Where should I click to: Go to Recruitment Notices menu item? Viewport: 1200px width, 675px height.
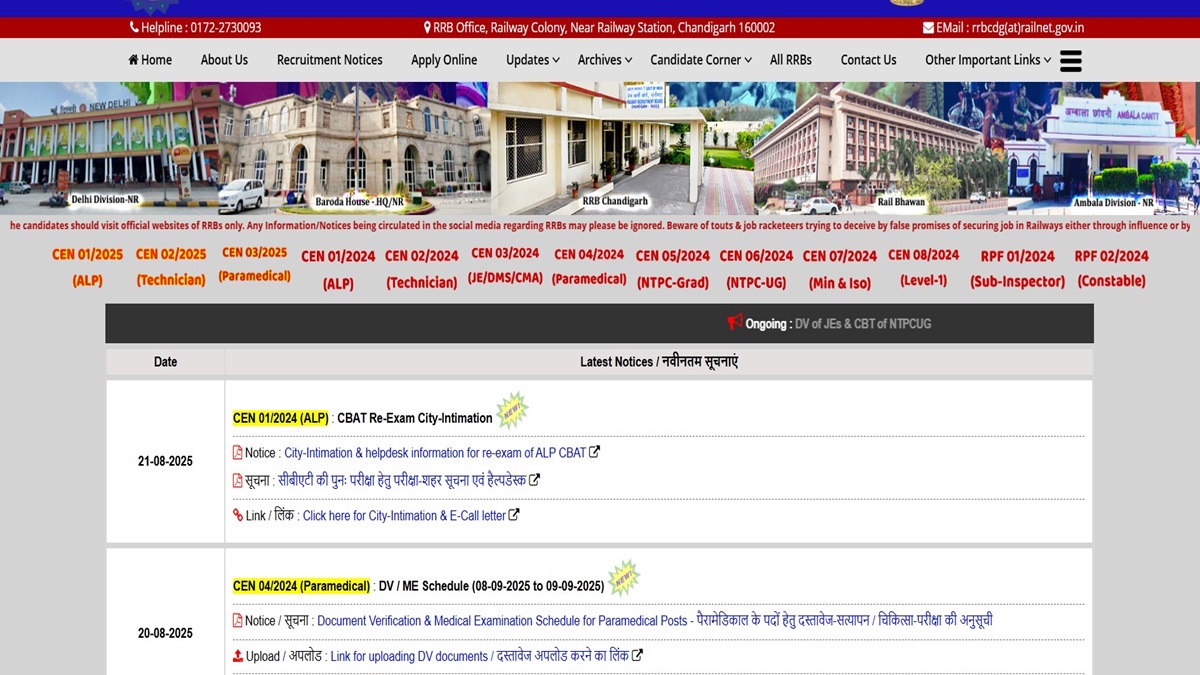click(x=329, y=60)
